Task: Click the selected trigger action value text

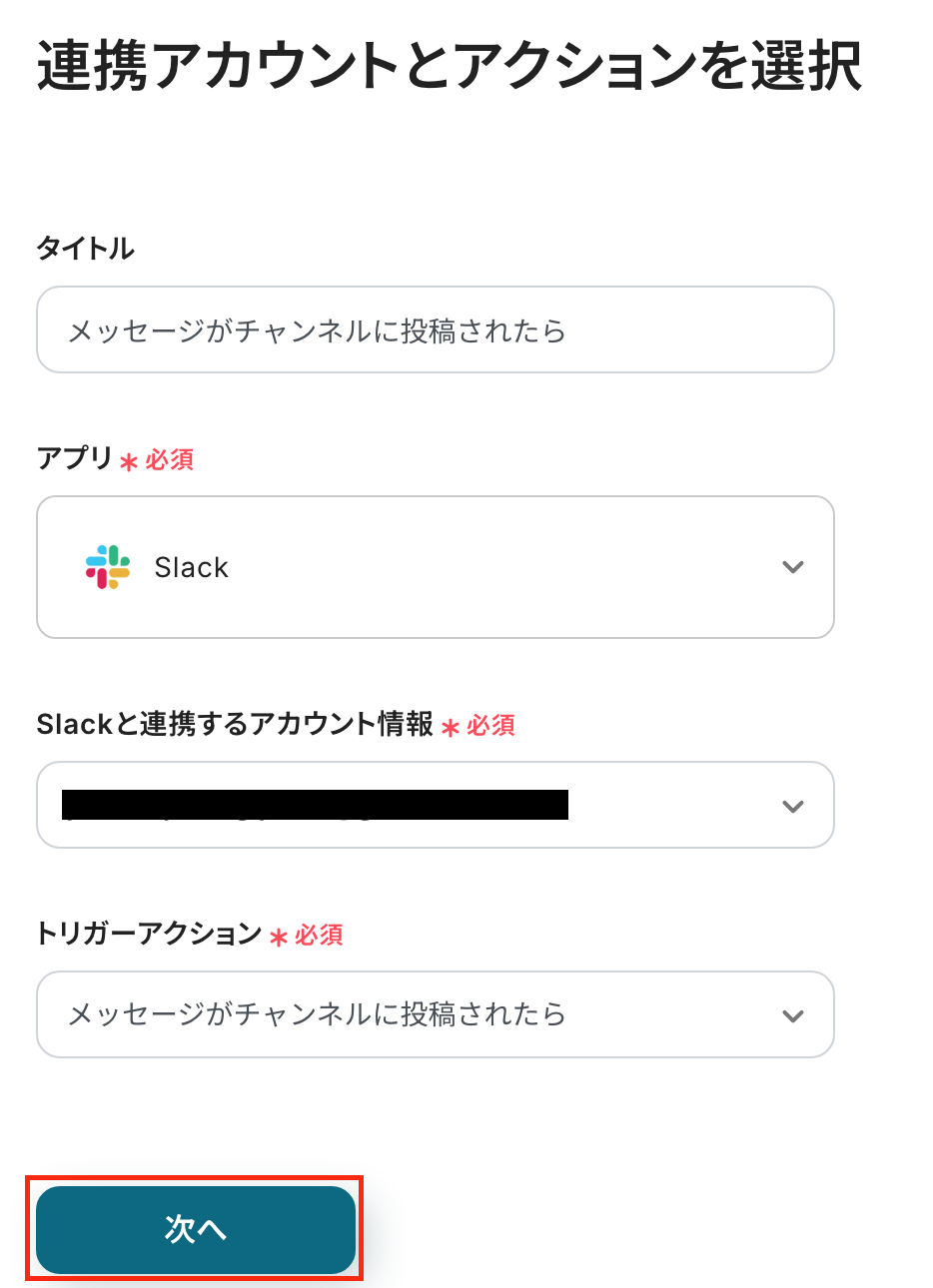Action: 317,1015
